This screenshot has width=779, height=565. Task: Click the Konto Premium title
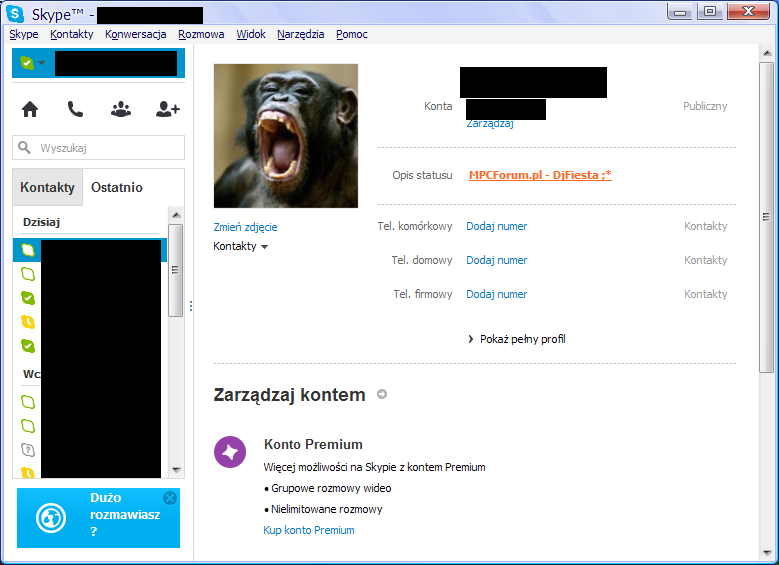[x=313, y=444]
